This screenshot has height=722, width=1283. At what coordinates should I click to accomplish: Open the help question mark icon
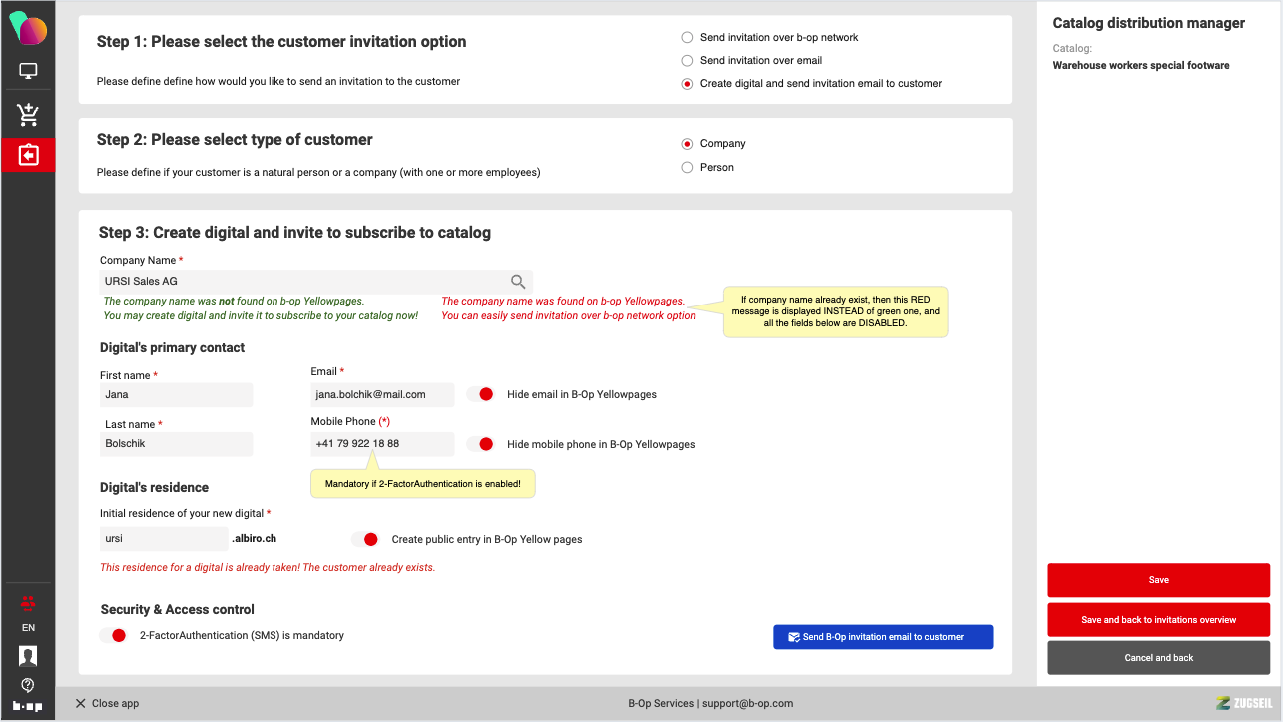(x=28, y=685)
